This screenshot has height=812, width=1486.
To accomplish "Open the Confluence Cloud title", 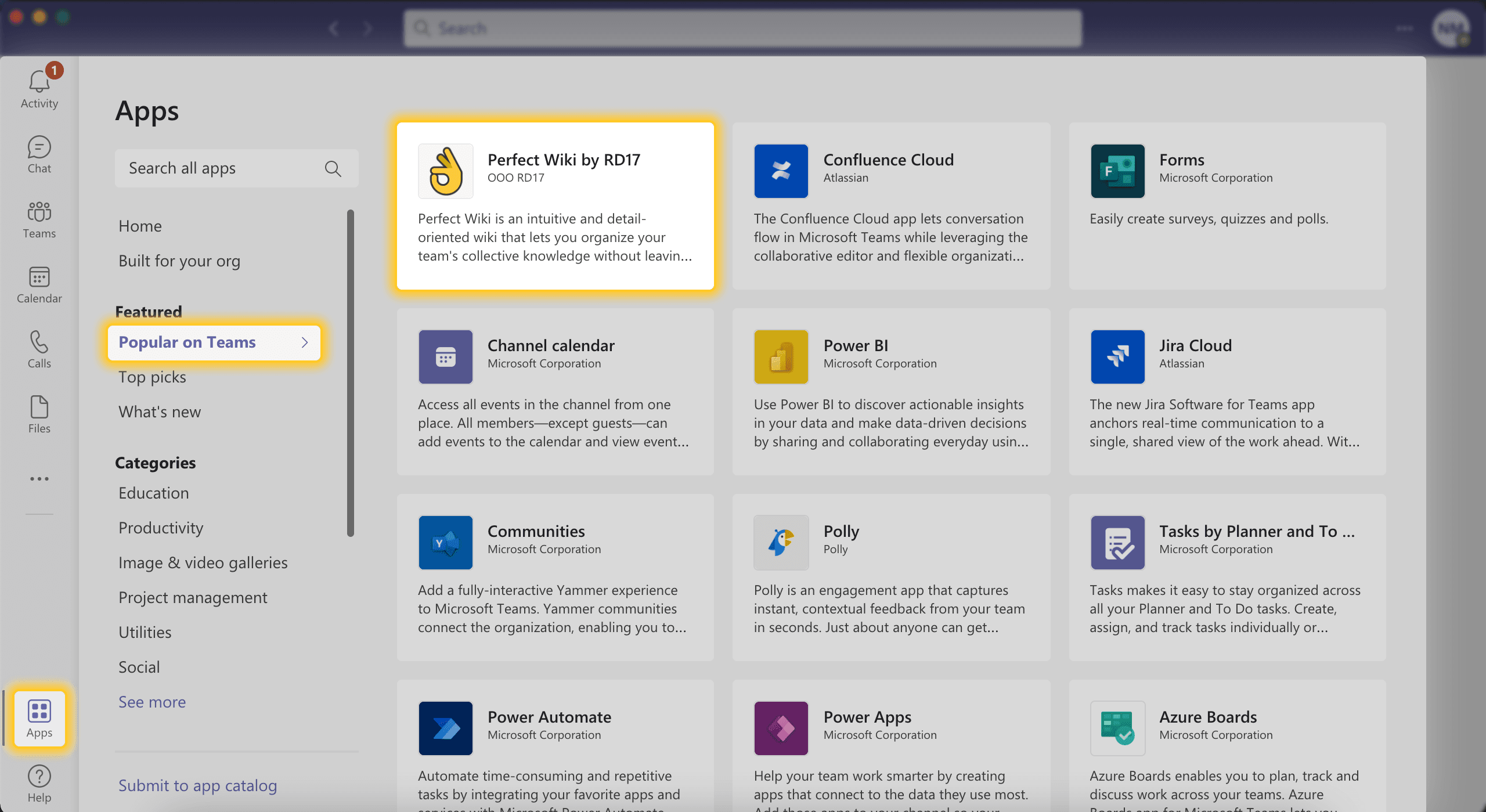I will click(889, 160).
